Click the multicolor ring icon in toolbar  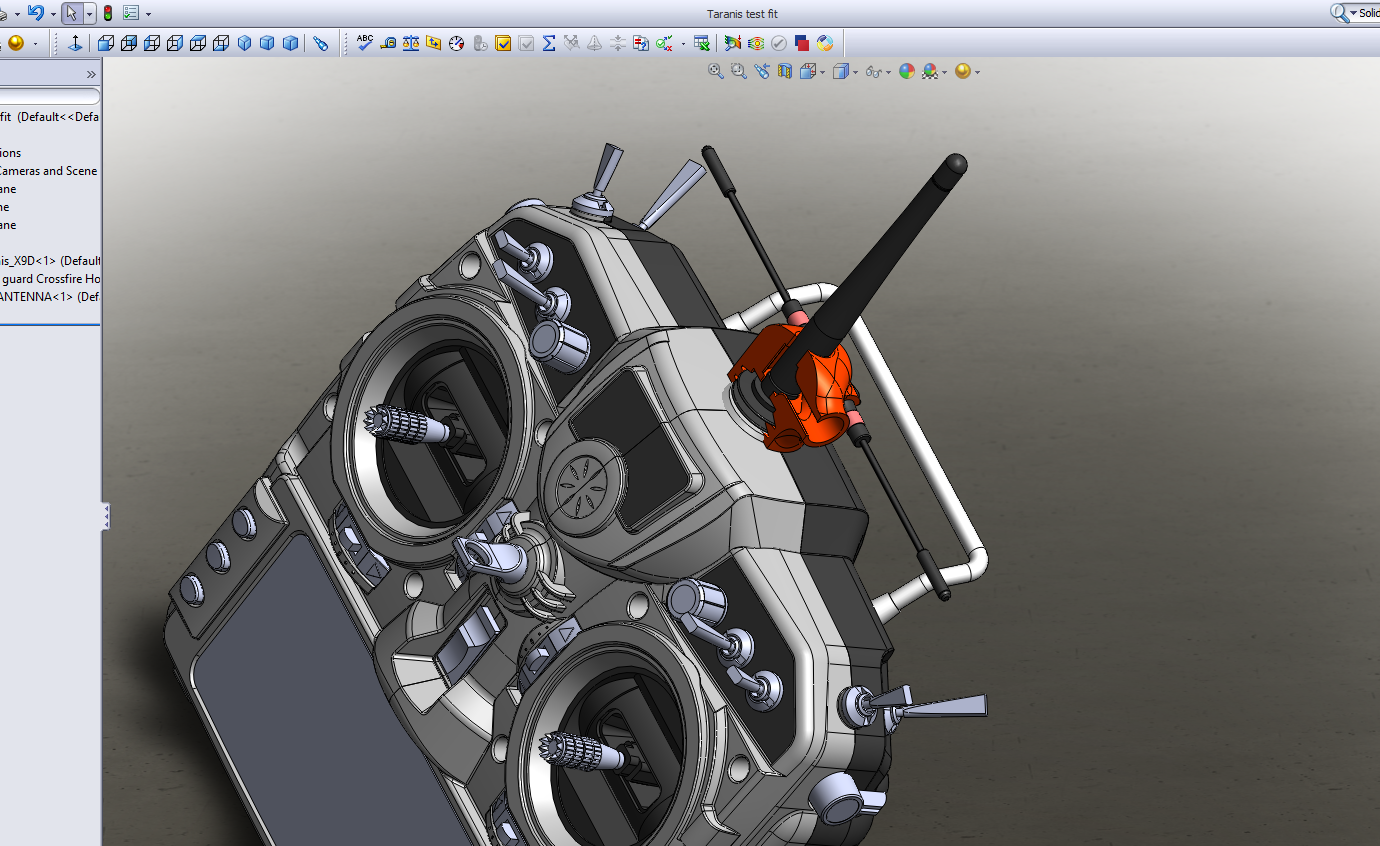[825, 43]
